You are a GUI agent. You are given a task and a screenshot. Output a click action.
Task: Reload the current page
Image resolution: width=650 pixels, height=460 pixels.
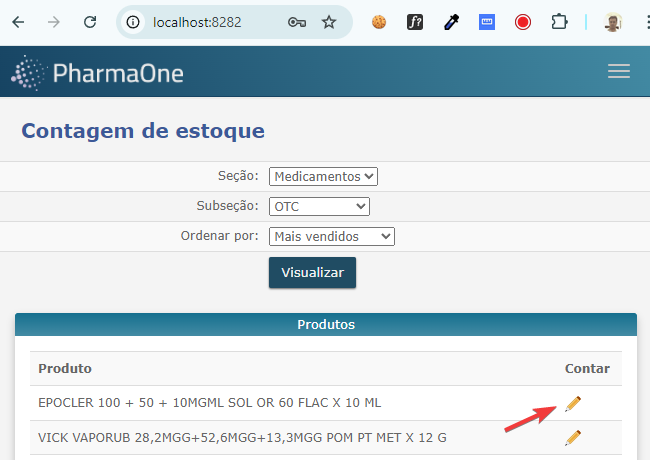[x=90, y=22]
